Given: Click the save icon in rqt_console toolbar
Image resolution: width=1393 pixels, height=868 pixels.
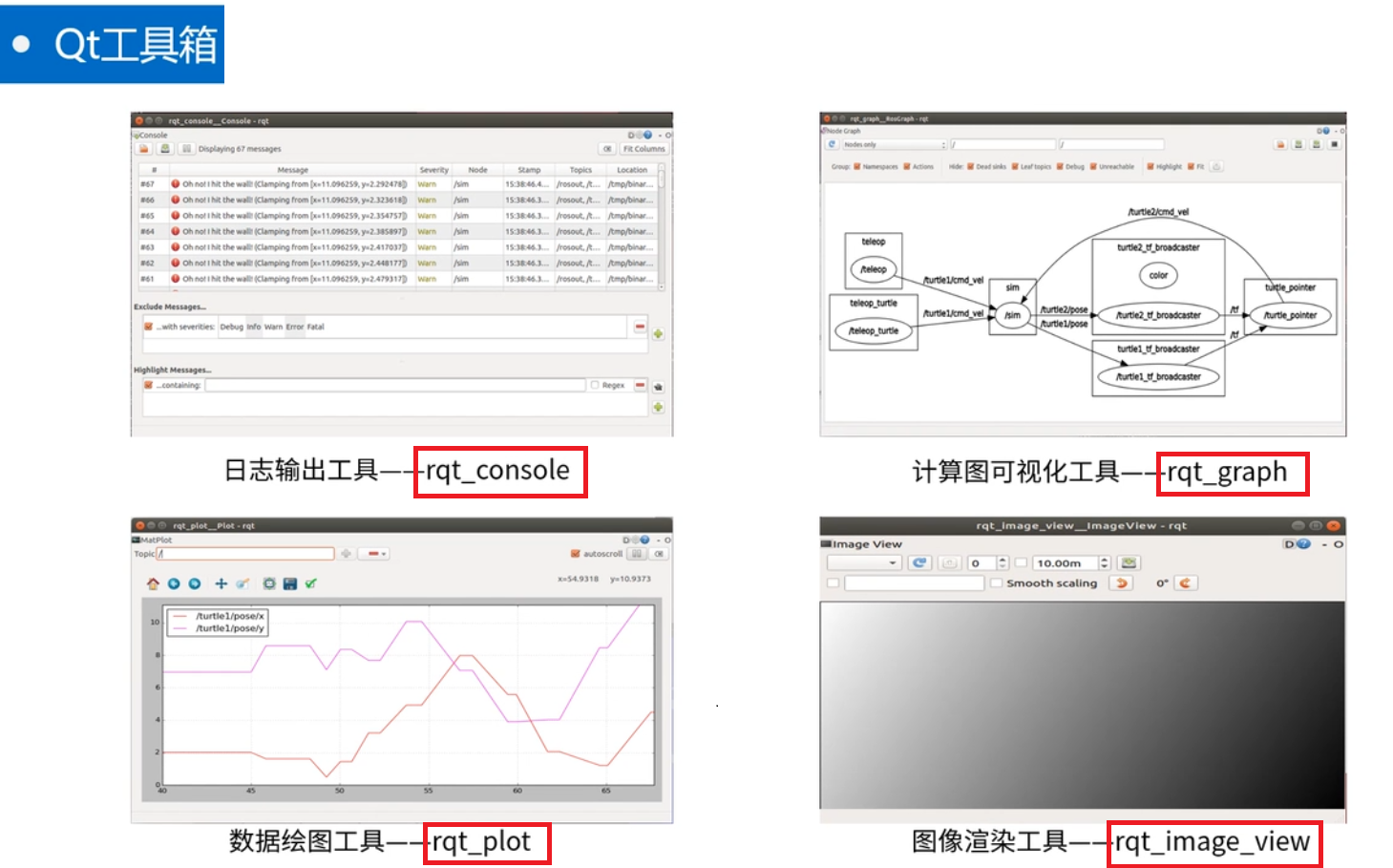Looking at the screenshot, I should [165, 149].
